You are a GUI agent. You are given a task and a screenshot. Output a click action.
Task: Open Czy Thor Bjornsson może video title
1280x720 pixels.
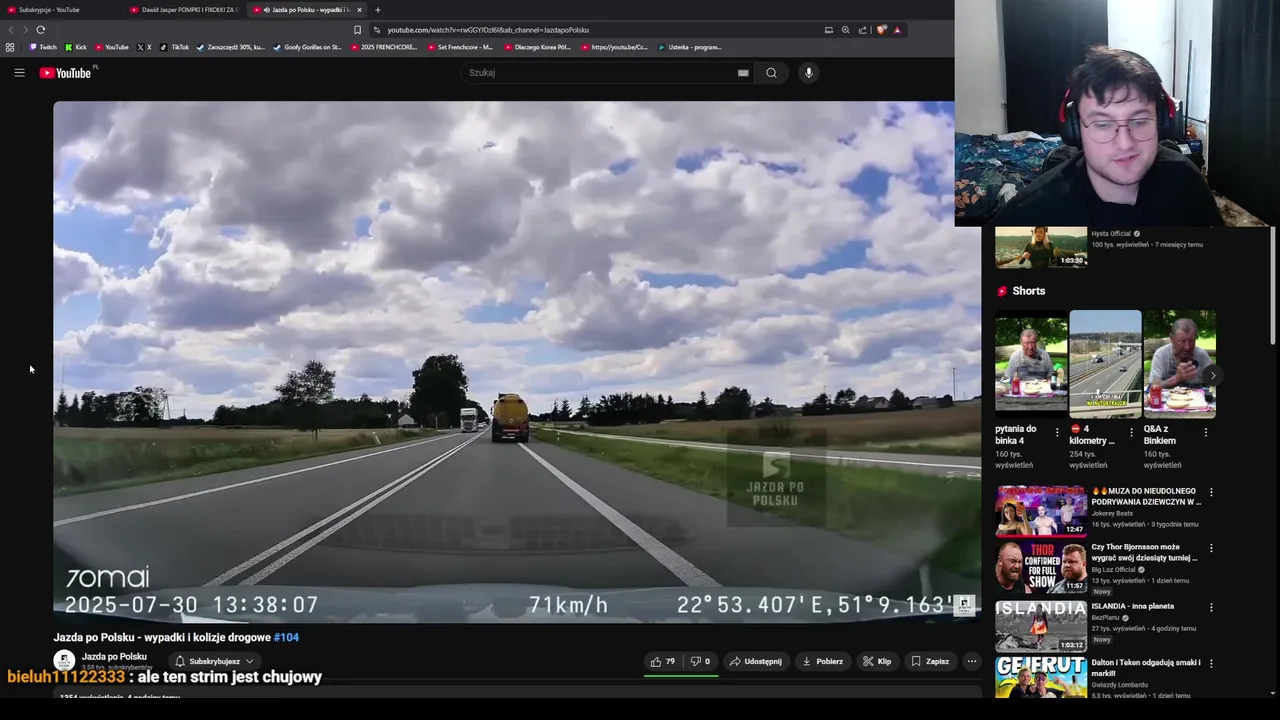coord(1144,552)
